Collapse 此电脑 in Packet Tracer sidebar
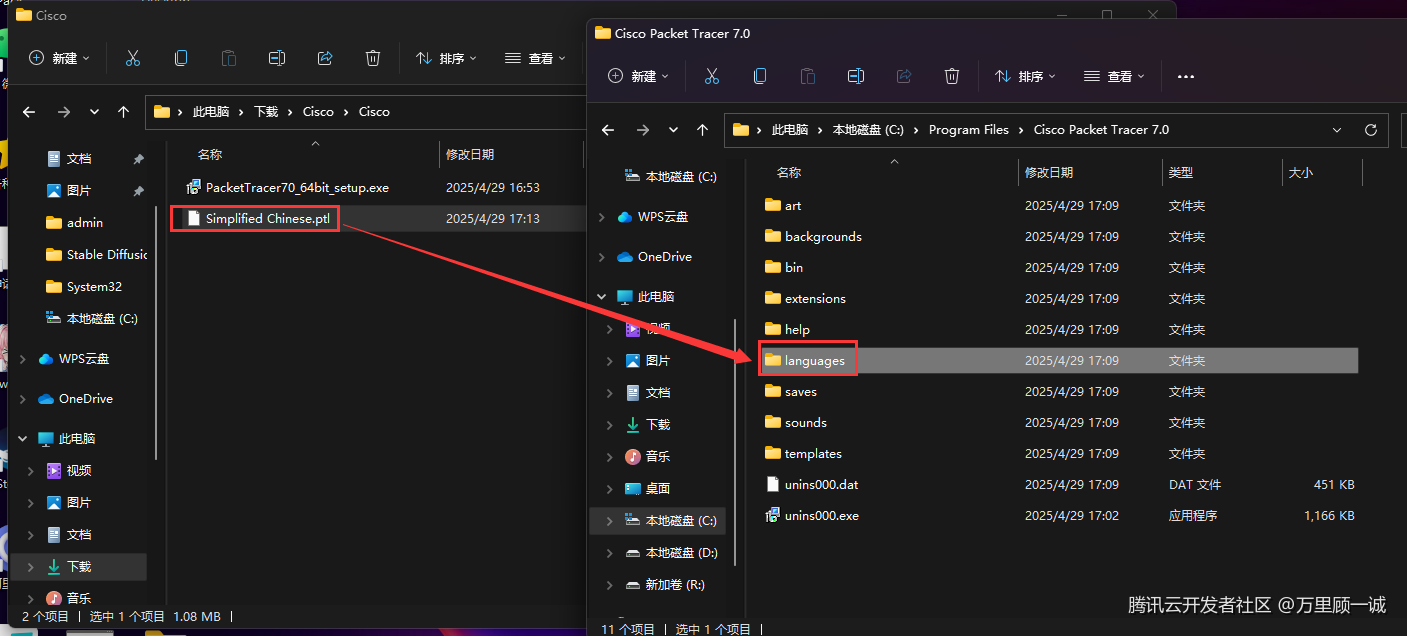This screenshot has width=1407, height=636. [601, 297]
